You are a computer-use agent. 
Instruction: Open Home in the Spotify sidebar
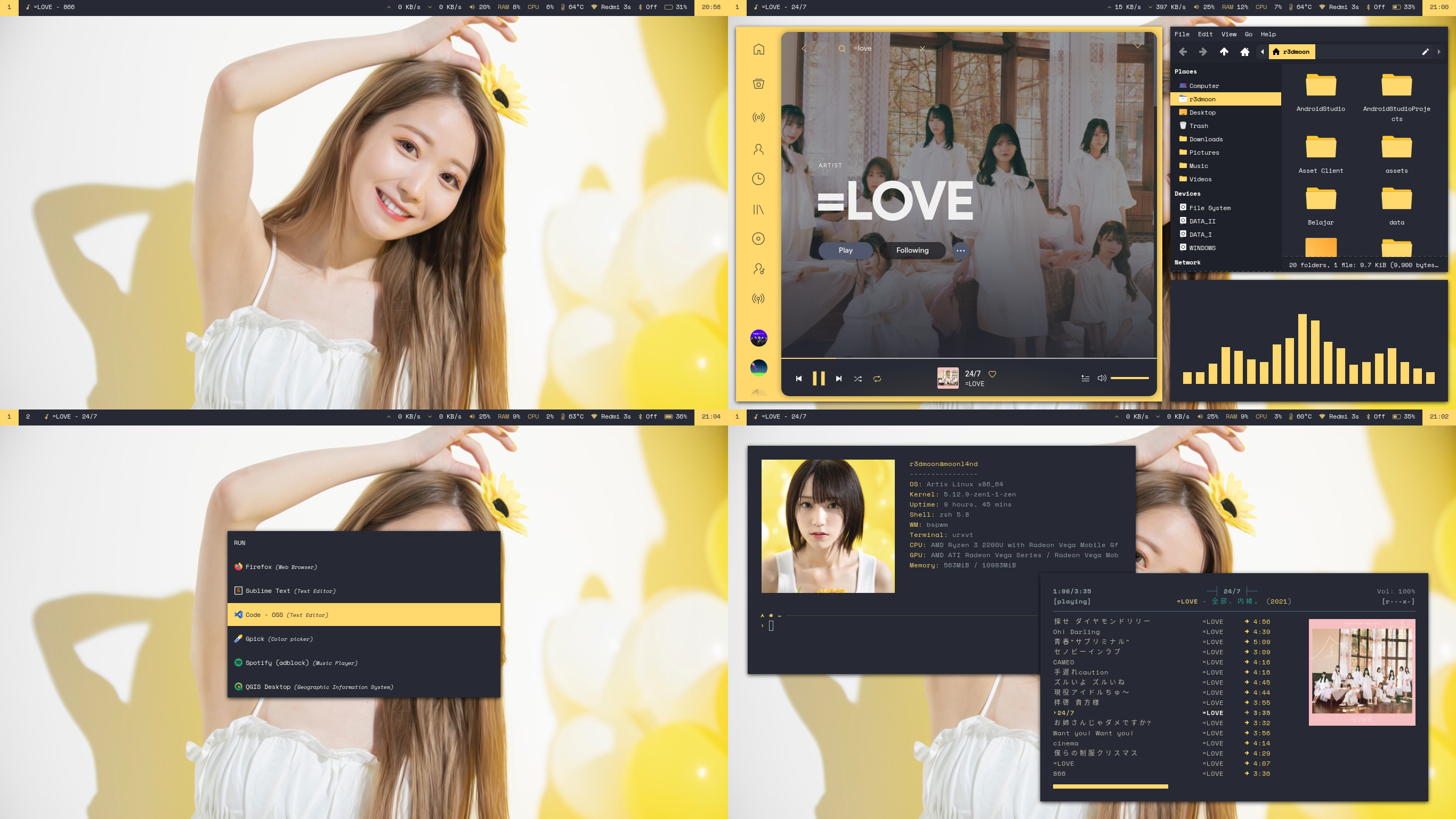point(758,49)
